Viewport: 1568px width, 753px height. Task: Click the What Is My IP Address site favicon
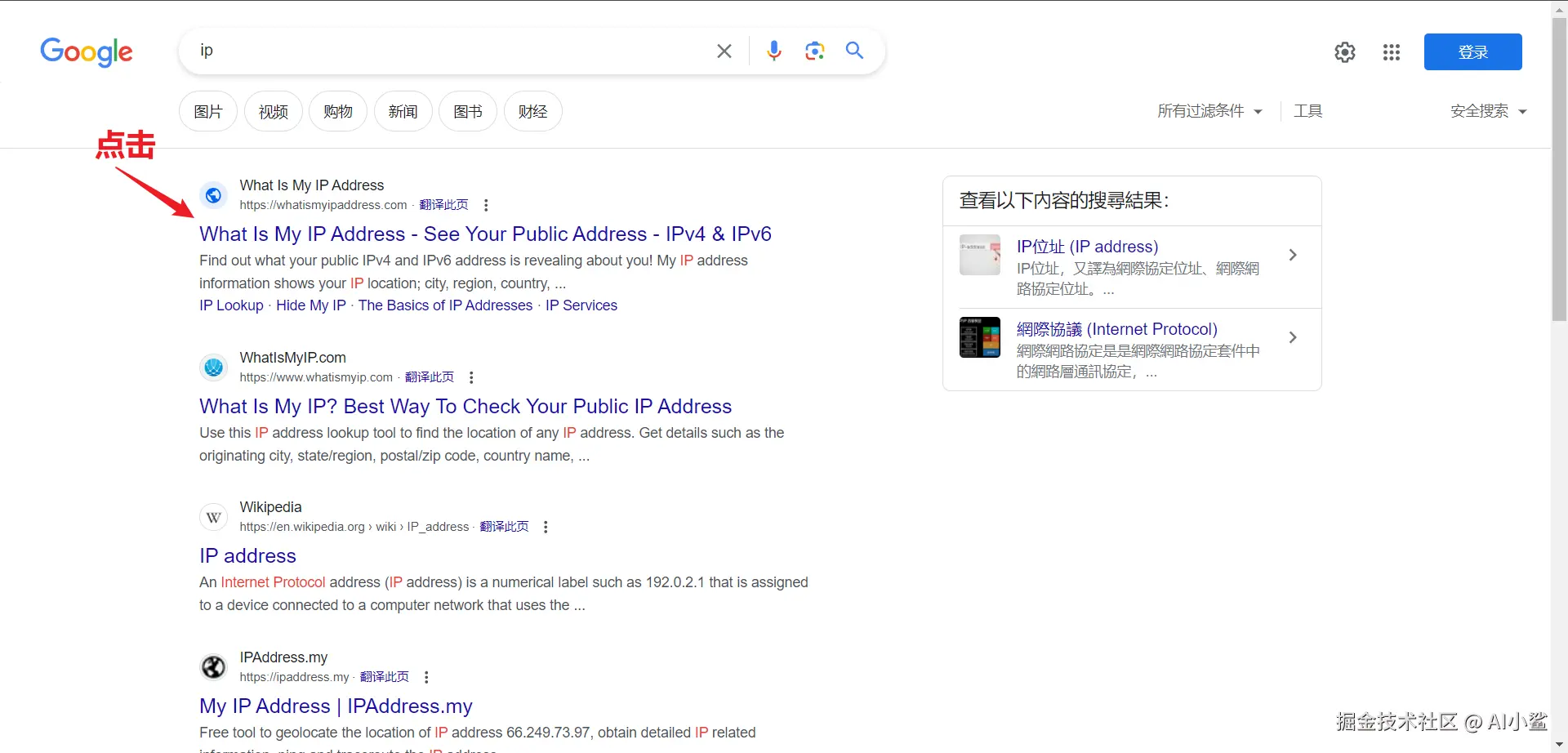coord(213,195)
